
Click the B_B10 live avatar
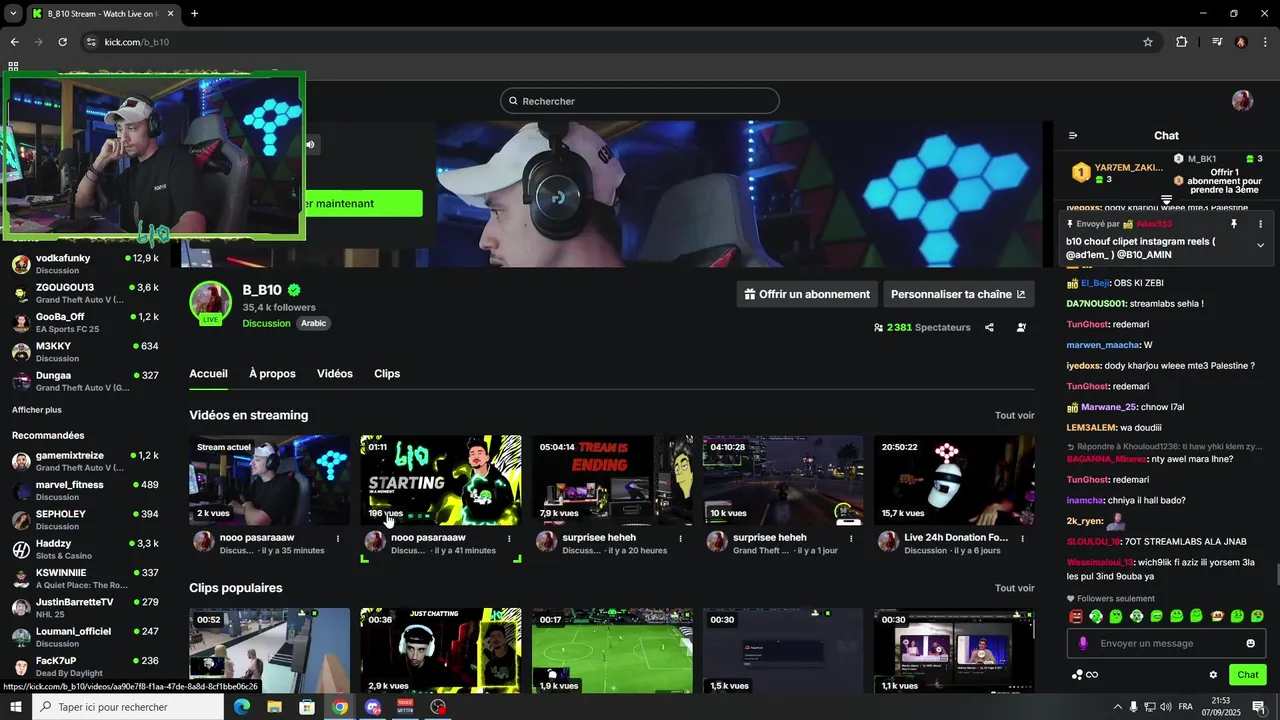[211, 303]
